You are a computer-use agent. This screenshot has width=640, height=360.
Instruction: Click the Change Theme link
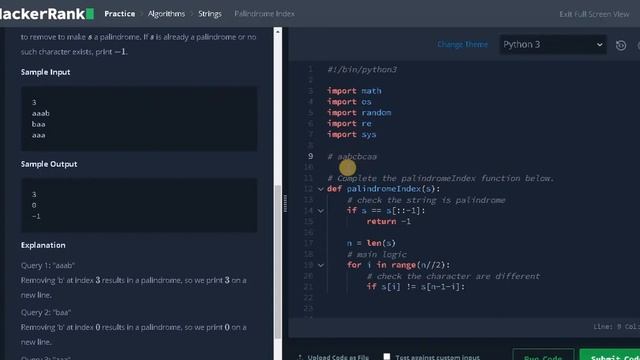coord(462,44)
